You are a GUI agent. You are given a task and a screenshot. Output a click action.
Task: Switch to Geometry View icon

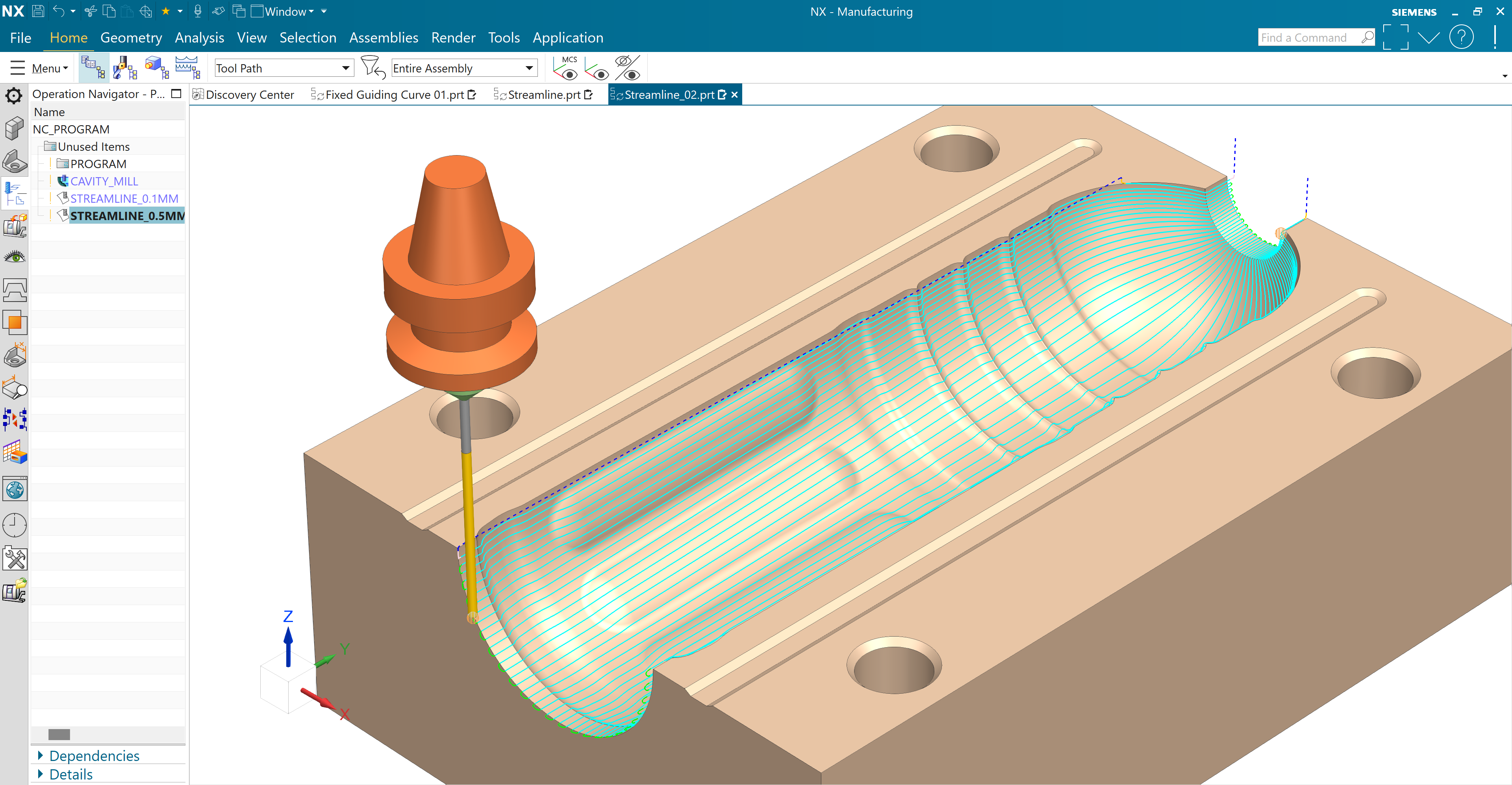click(156, 67)
